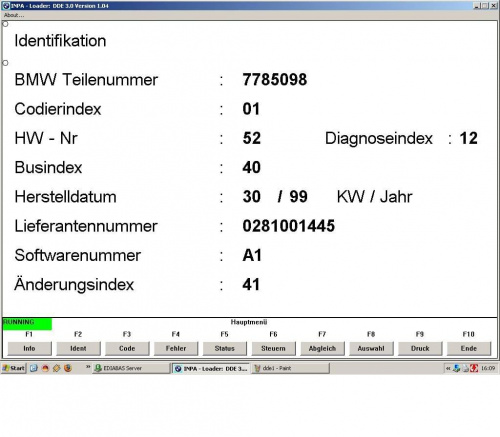Open the F7 Abgleich button
This screenshot has width=500, height=437.
coord(322,348)
